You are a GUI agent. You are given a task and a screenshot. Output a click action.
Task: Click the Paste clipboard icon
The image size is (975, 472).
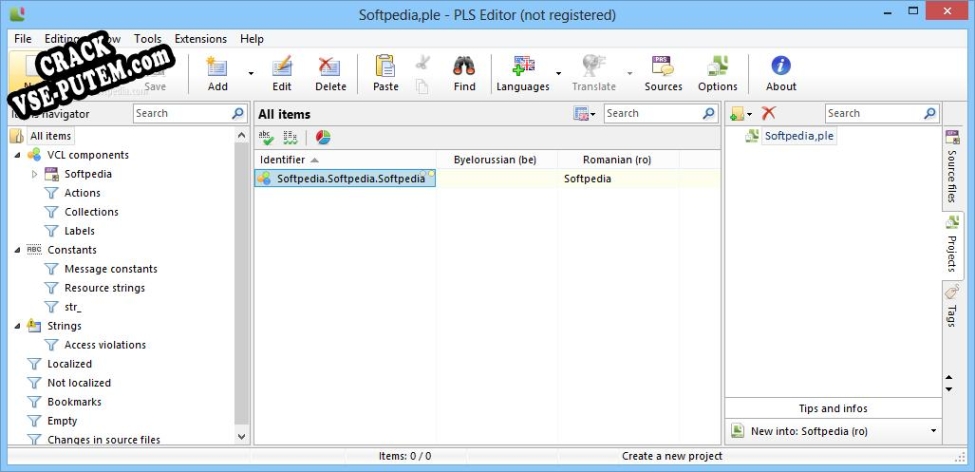[386, 66]
